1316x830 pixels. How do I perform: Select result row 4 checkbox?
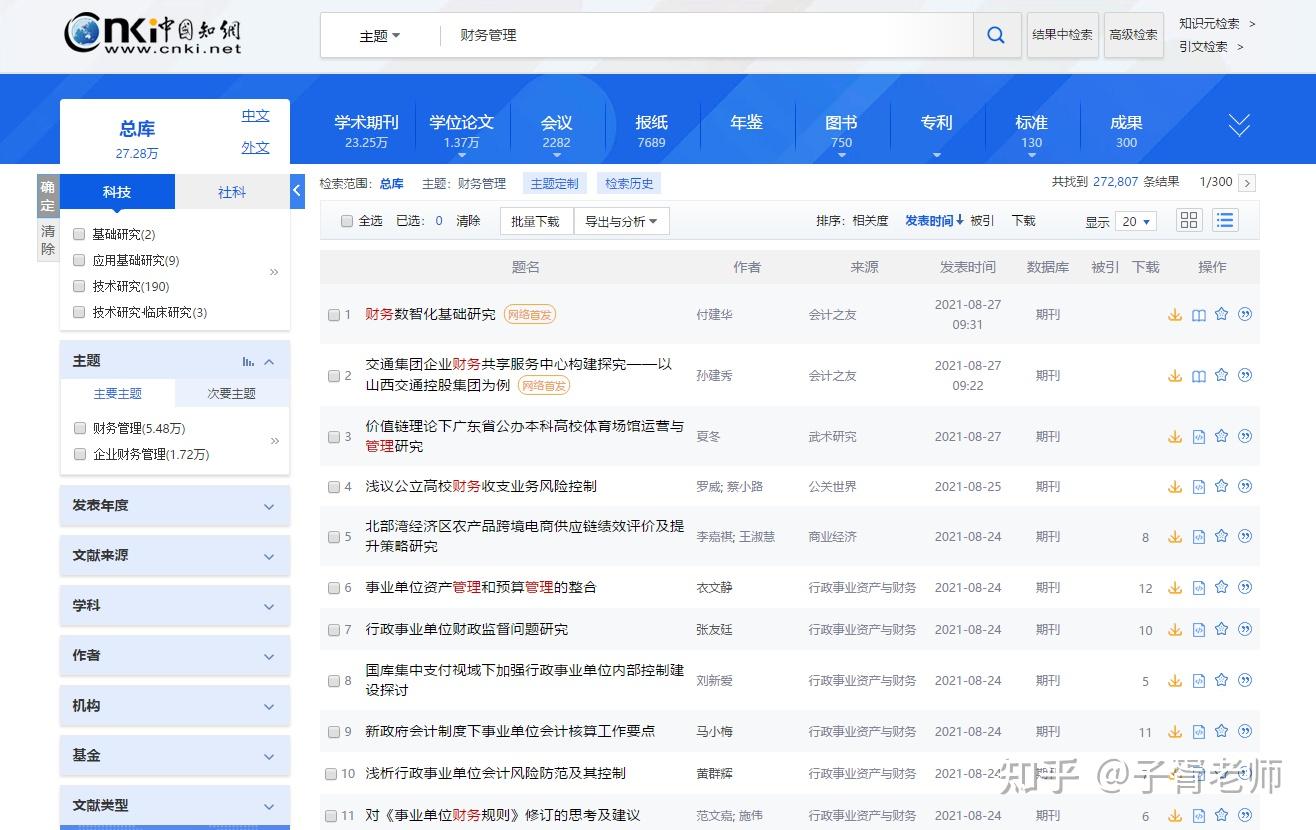(334, 487)
